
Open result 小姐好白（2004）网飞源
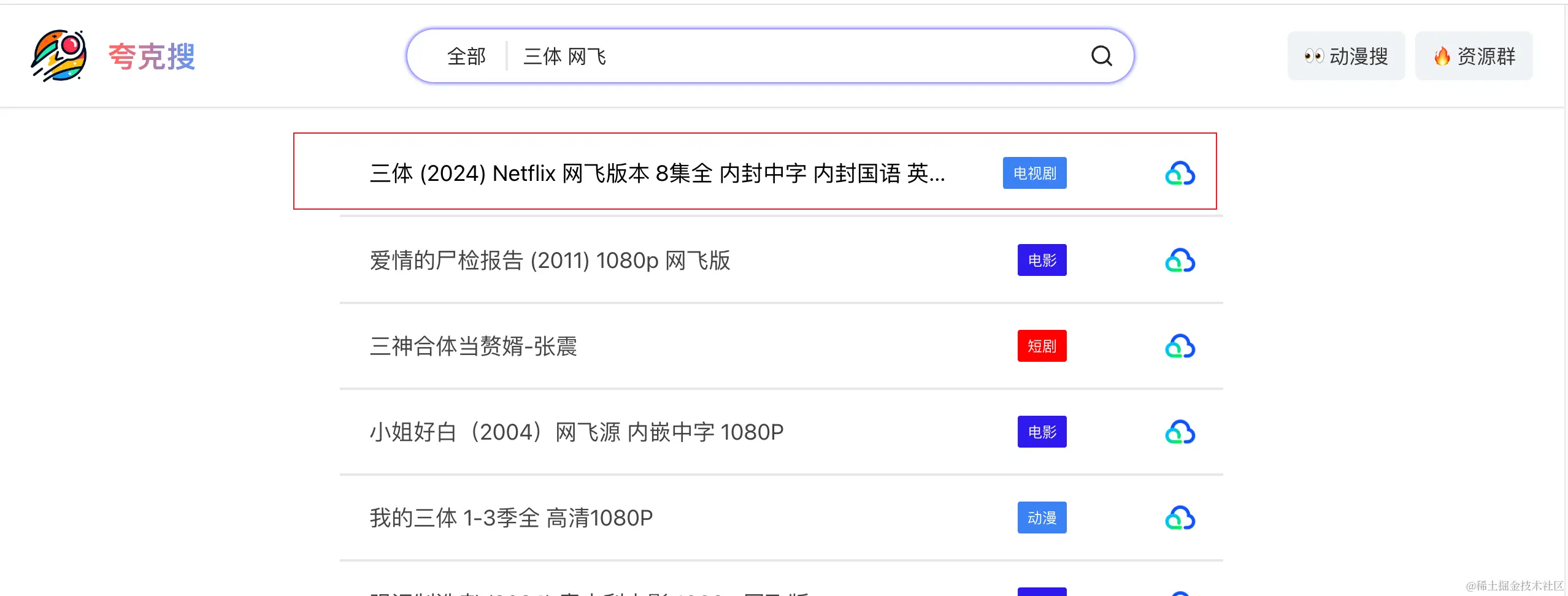click(577, 432)
